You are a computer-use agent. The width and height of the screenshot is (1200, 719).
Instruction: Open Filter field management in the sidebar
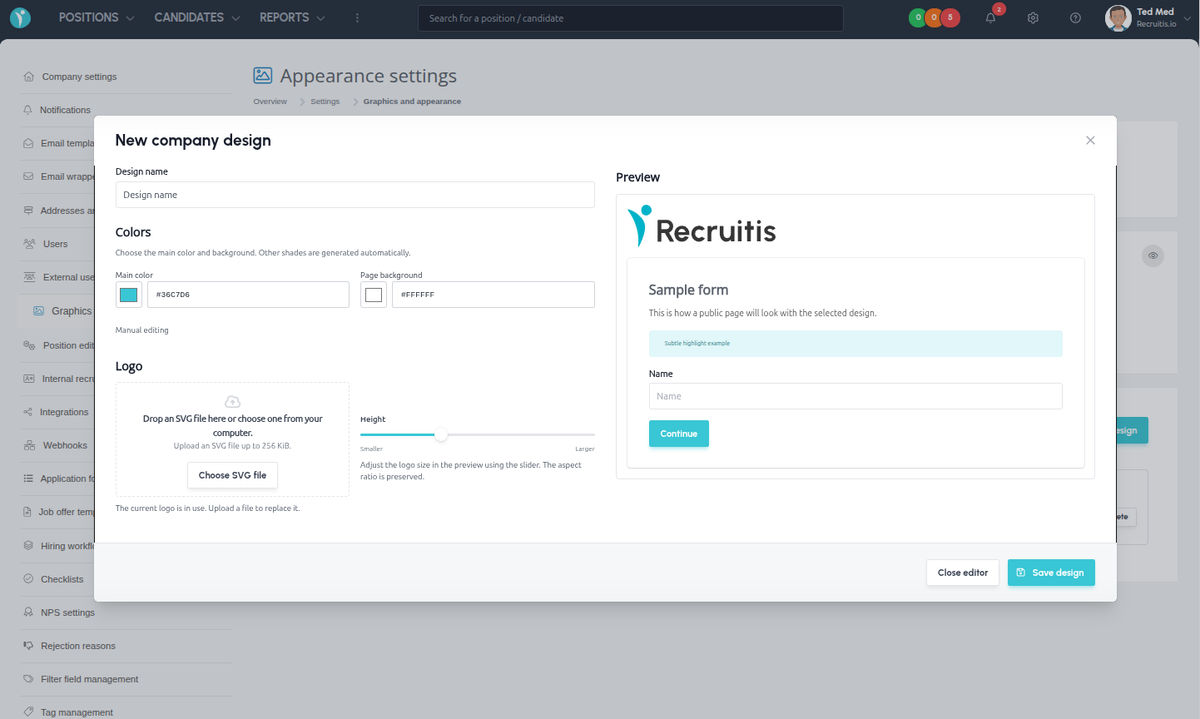(x=90, y=679)
